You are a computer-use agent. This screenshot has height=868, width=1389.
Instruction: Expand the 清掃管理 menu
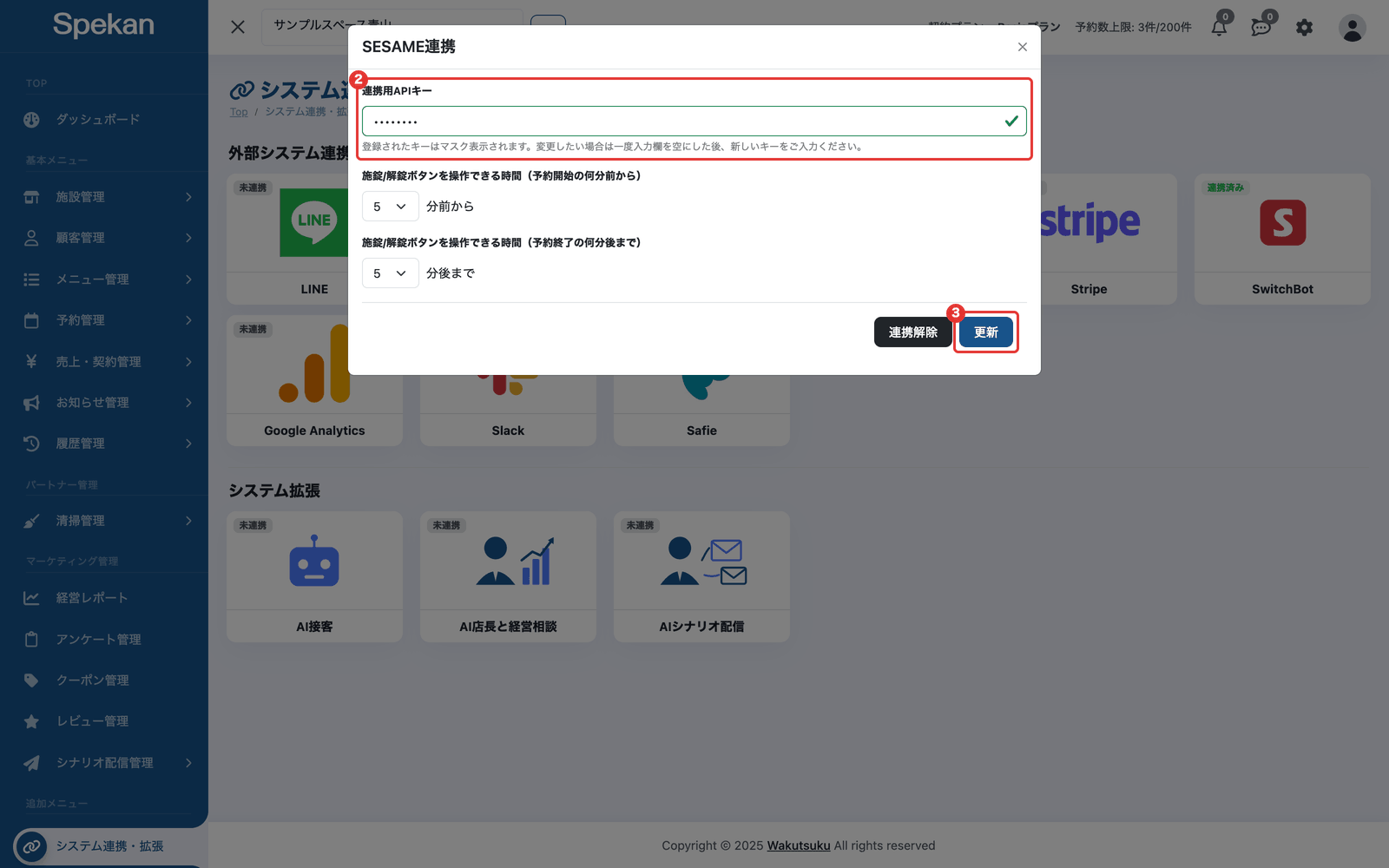[x=104, y=521]
